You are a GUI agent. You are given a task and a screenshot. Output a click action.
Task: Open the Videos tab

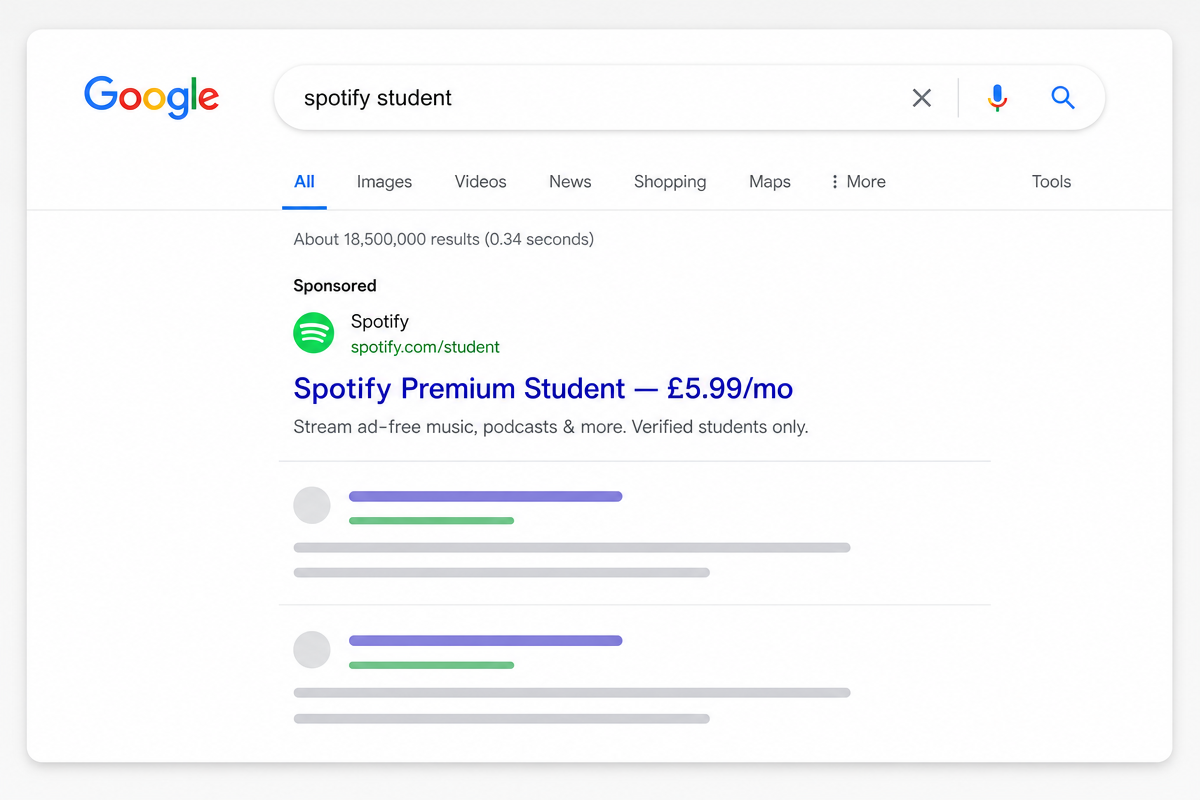click(x=480, y=182)
